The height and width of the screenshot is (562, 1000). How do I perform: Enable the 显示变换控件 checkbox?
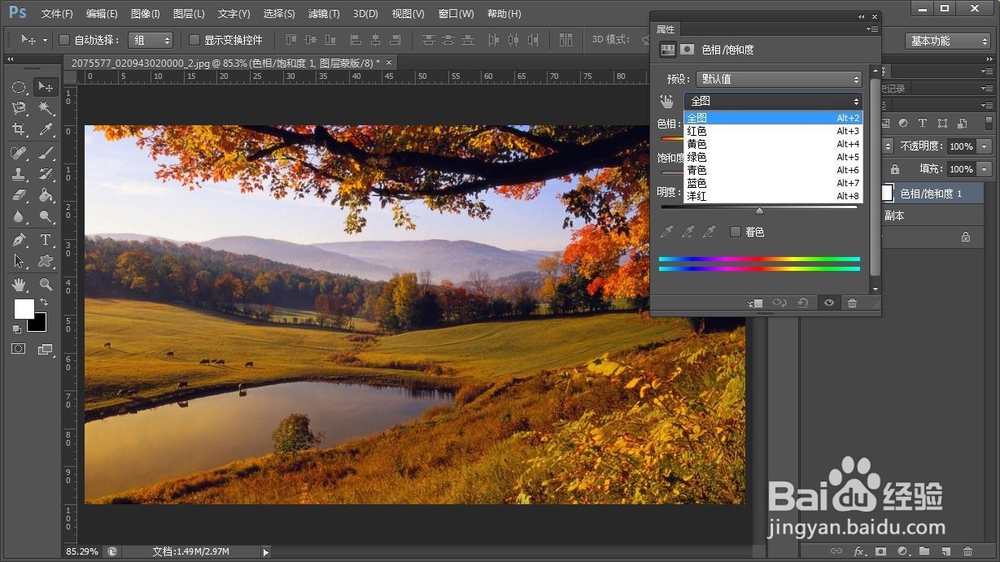click(195, 40)
